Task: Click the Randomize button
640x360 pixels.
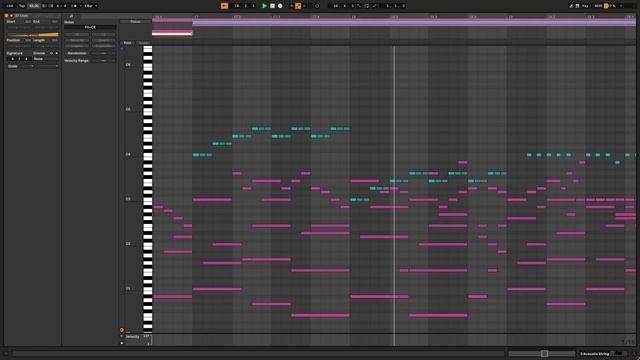Action: point(77,53)
